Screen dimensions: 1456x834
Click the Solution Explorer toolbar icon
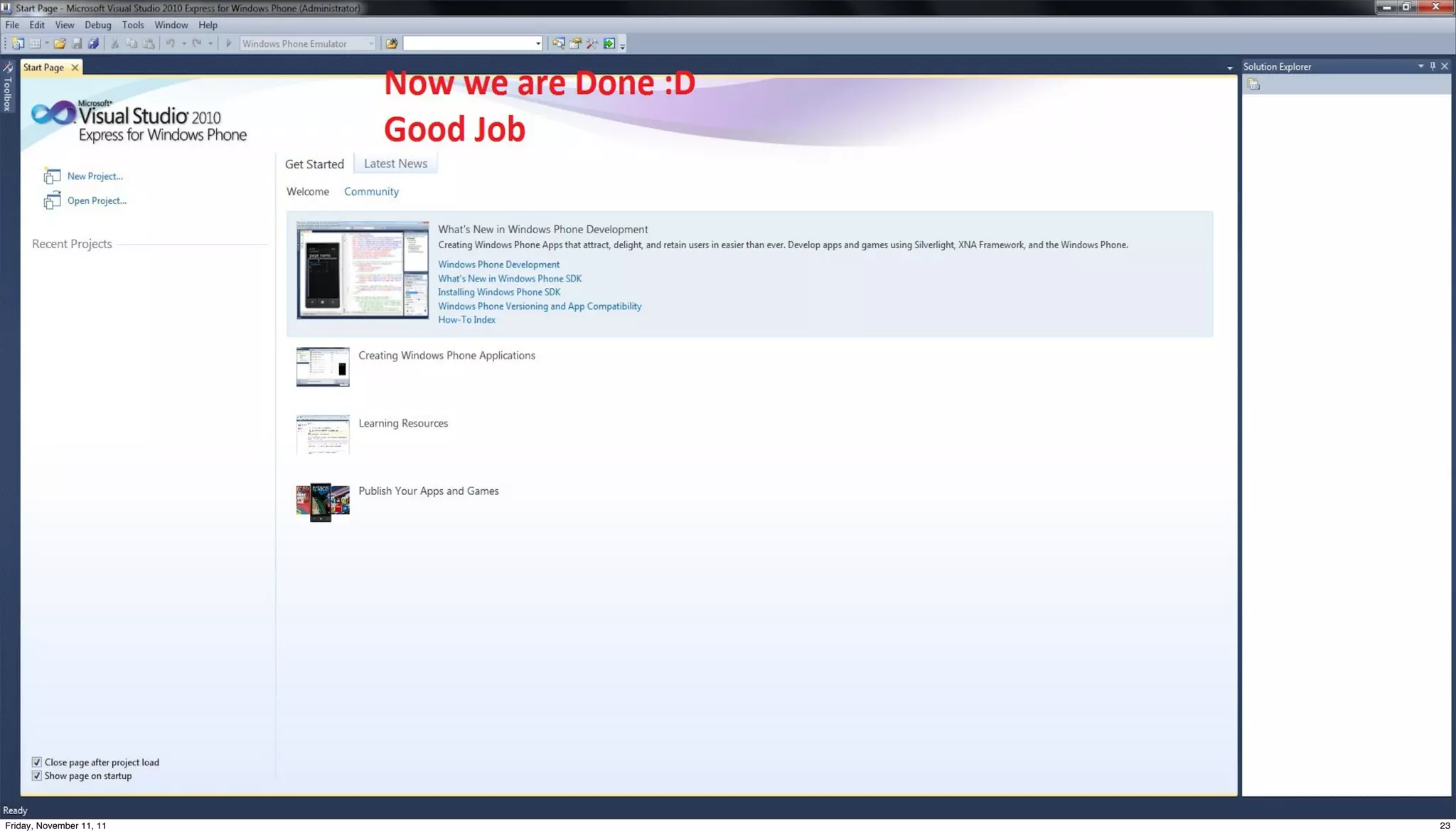click(x=558, y=43)
